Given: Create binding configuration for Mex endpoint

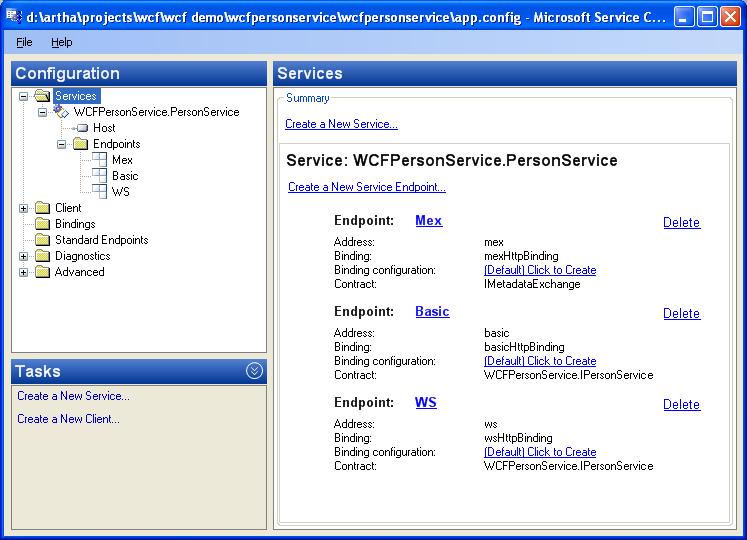Looking at the screenshot, I should (x=540, y=270).
